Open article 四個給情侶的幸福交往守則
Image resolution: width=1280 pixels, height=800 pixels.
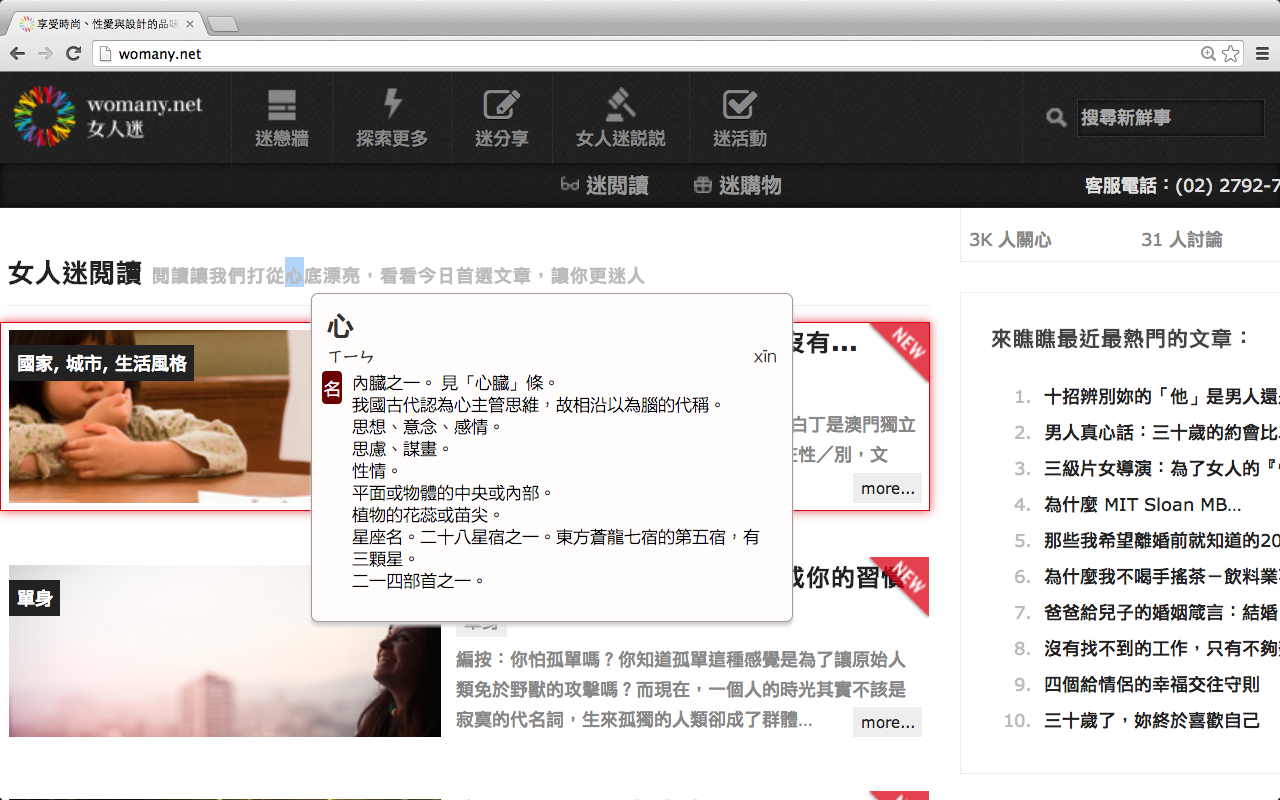coord(1151,685)
